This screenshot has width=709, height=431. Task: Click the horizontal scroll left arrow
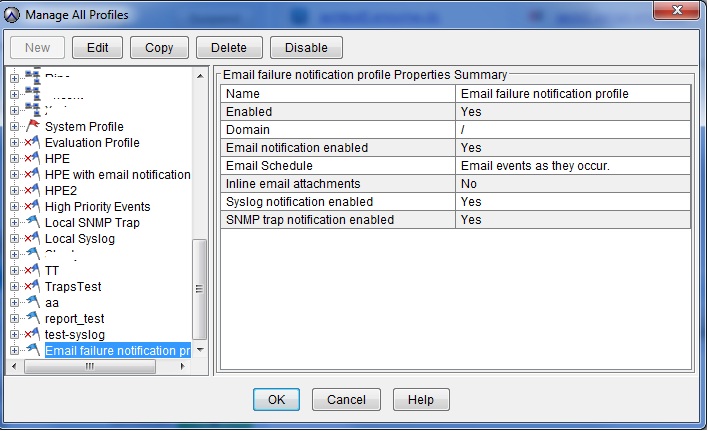tap(14, 366)
